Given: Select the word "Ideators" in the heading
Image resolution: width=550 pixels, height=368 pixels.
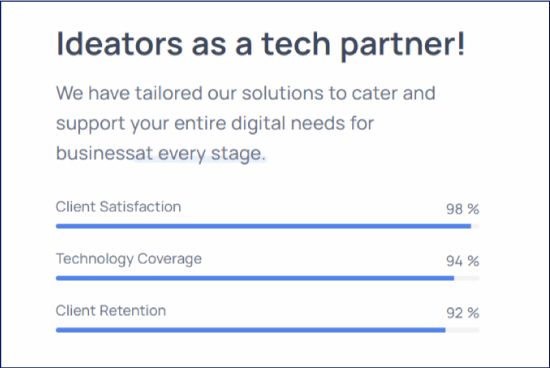Looking at the screenshot, I should (119, 44).
